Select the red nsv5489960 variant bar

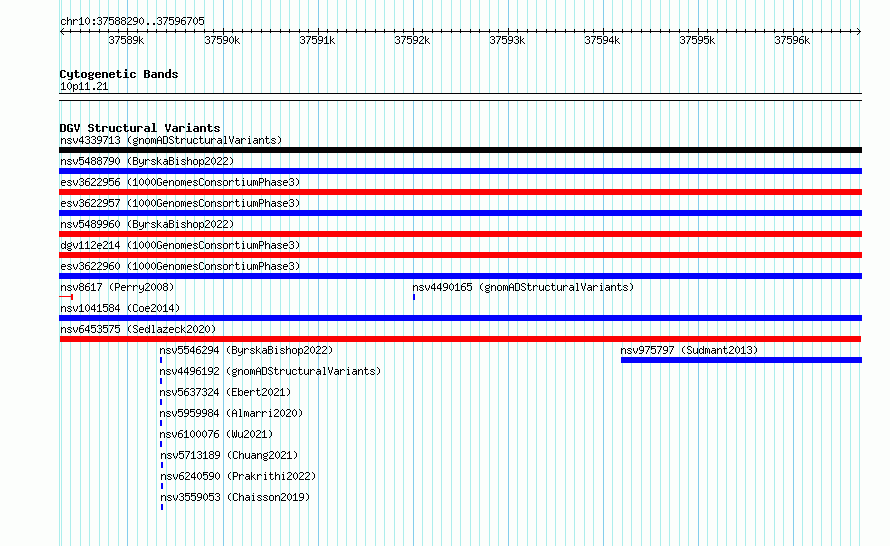[x=460, y=234]
